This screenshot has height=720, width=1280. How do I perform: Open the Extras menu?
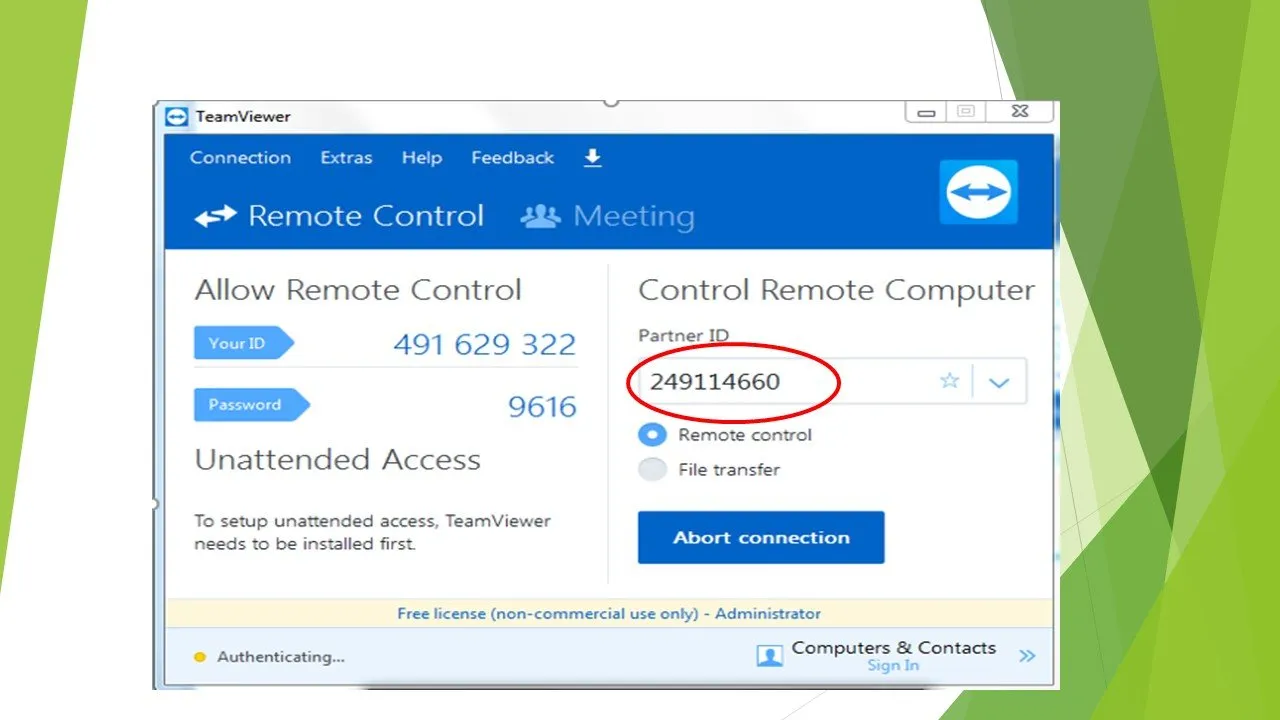(x=346, y=158)
